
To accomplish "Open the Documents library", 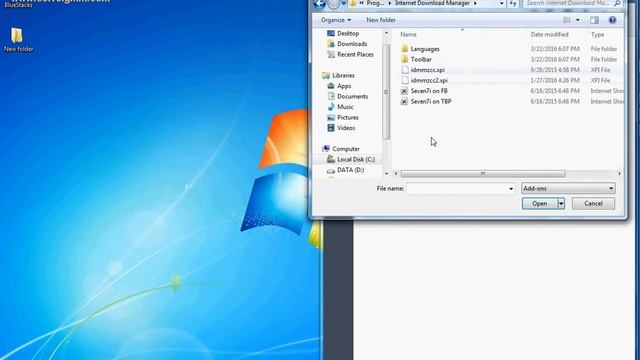I will coord(352,96).
